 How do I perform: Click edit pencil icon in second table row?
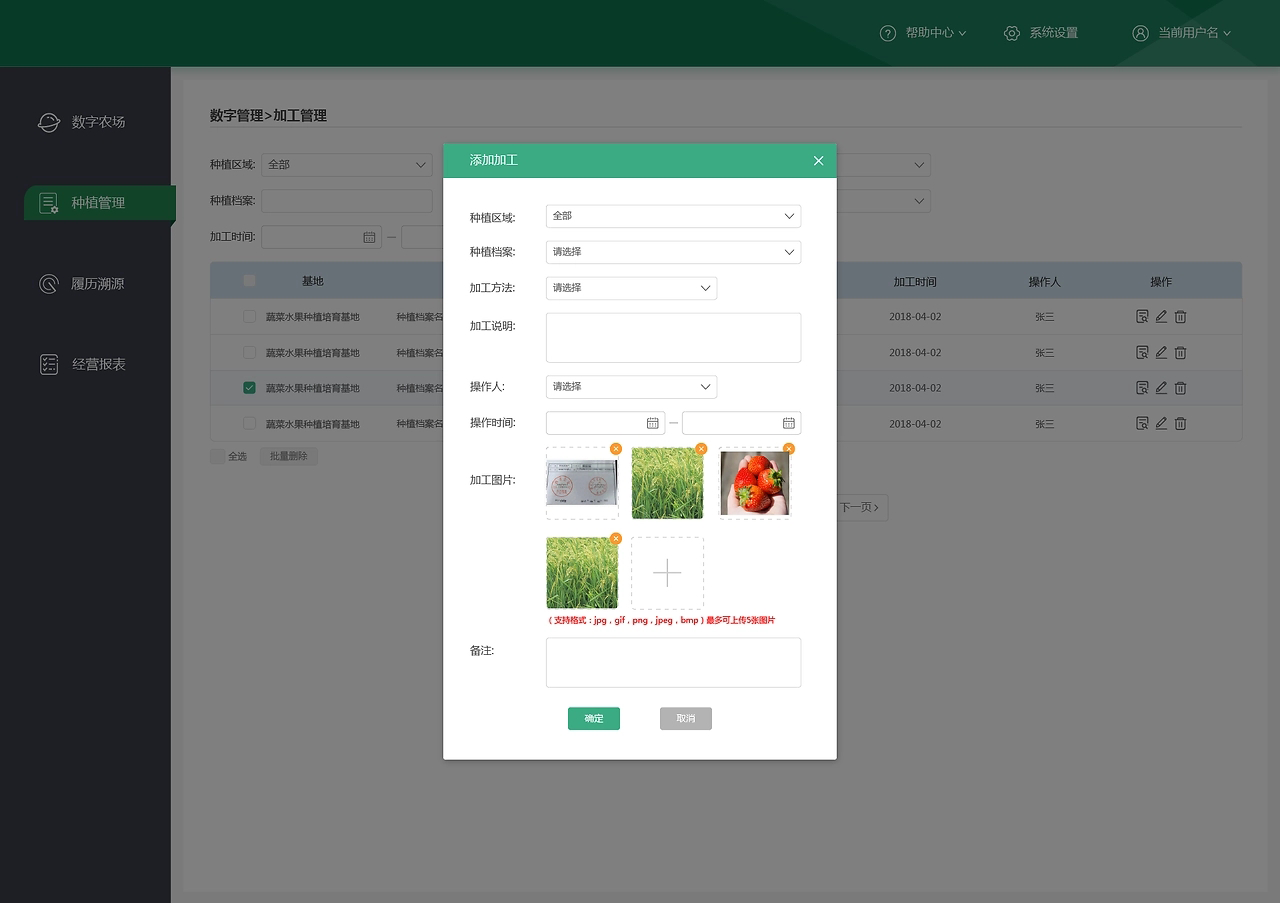pyautogui.click(x=1161, y=353)
